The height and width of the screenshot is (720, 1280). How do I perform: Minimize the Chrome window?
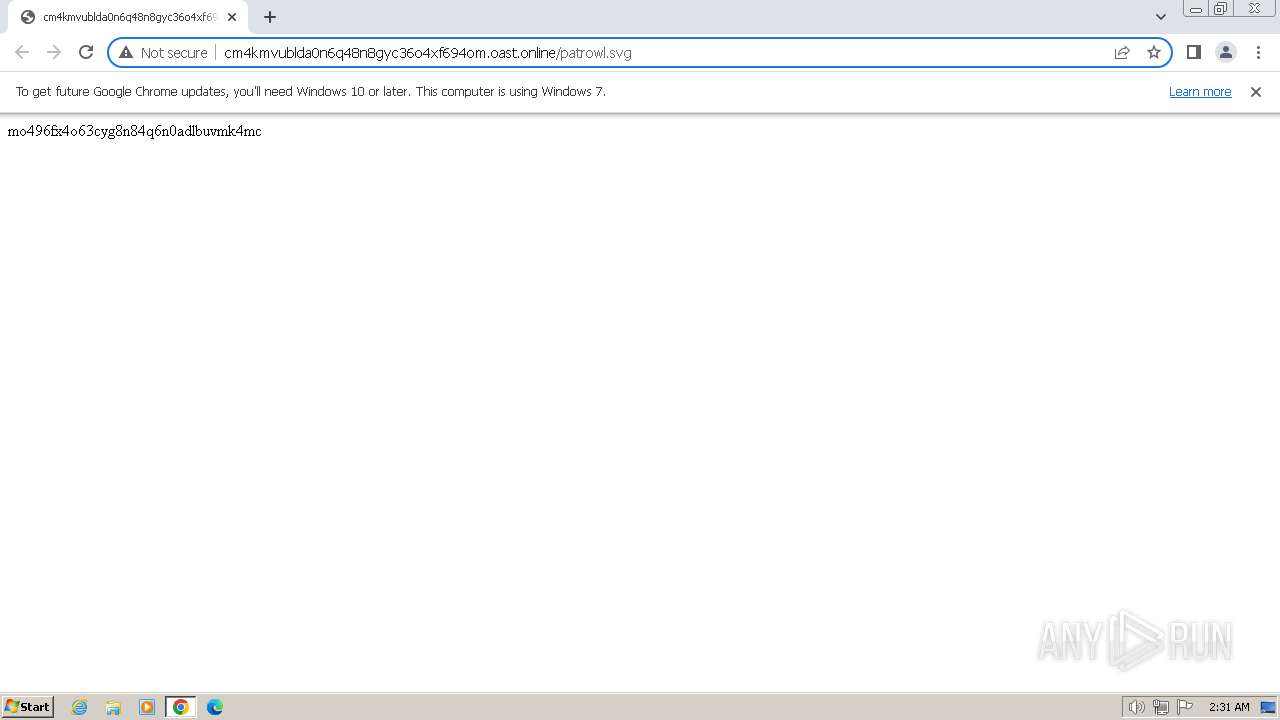(x=1195, y=9)
